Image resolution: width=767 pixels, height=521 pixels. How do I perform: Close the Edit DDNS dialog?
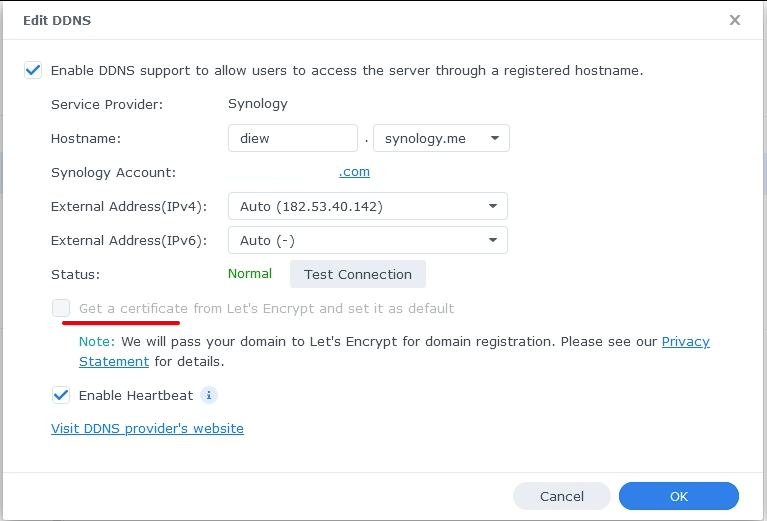pos(735,20)
